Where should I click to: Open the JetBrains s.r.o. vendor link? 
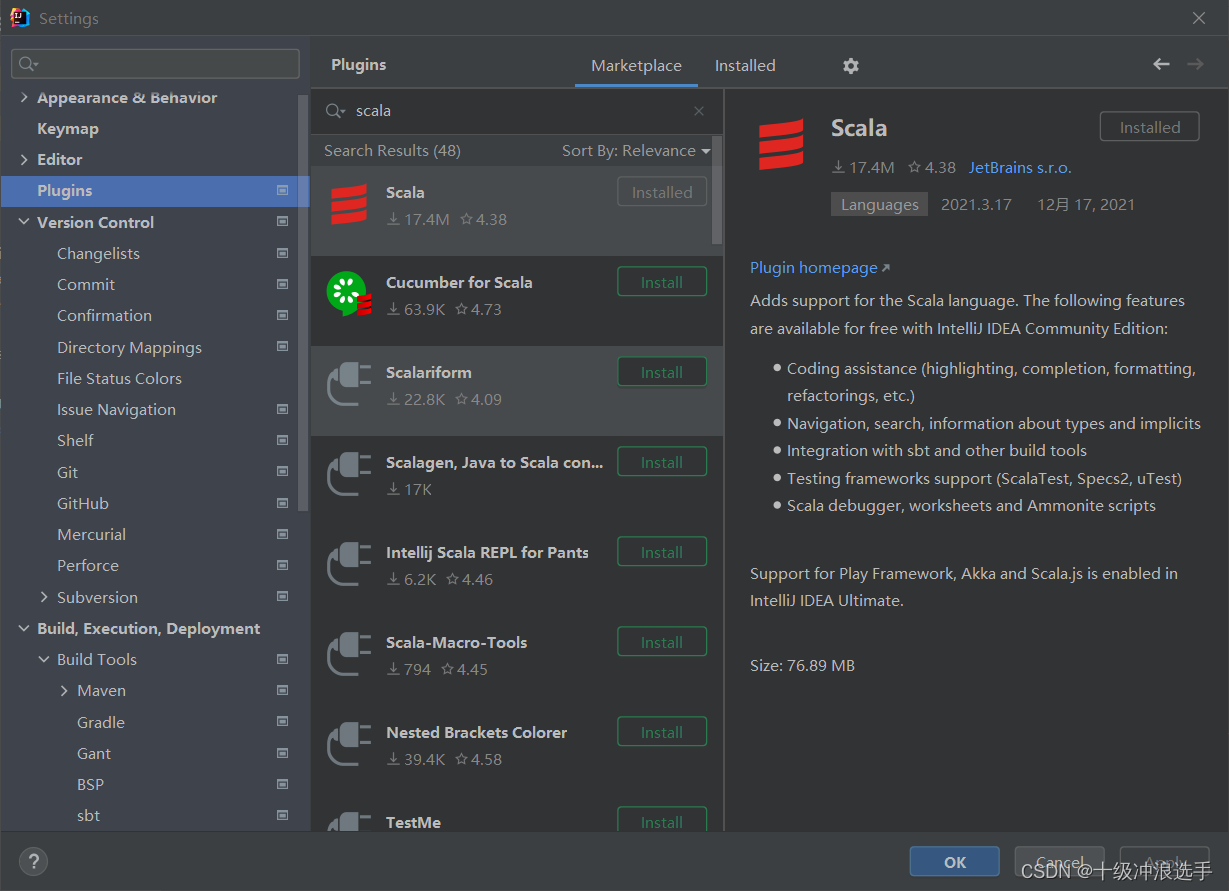pyautogui.click(x=1020, y=168)
